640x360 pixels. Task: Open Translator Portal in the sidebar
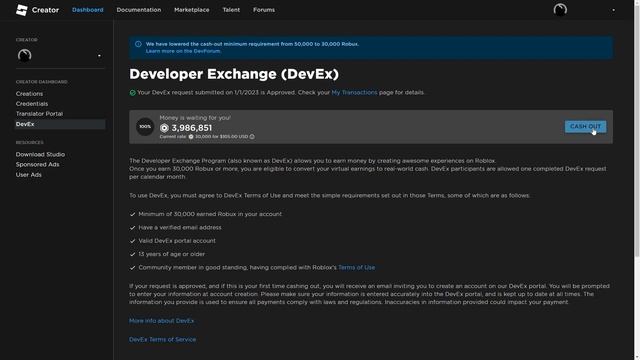(x=39, y=114)
